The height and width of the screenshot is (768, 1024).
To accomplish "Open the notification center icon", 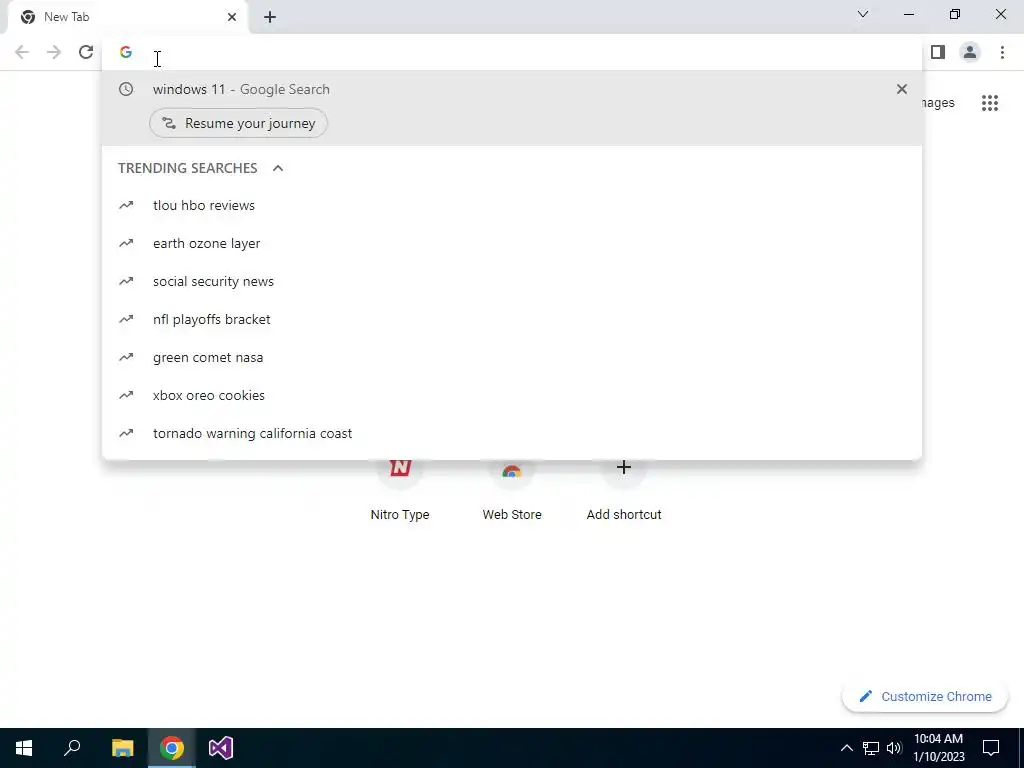I will click(991, 748).
